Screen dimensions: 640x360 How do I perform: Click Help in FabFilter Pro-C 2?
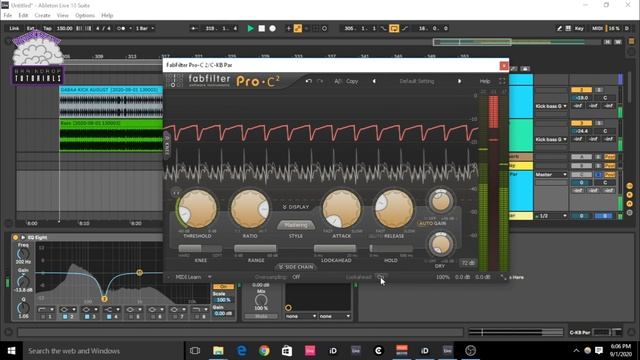point(484,81)
